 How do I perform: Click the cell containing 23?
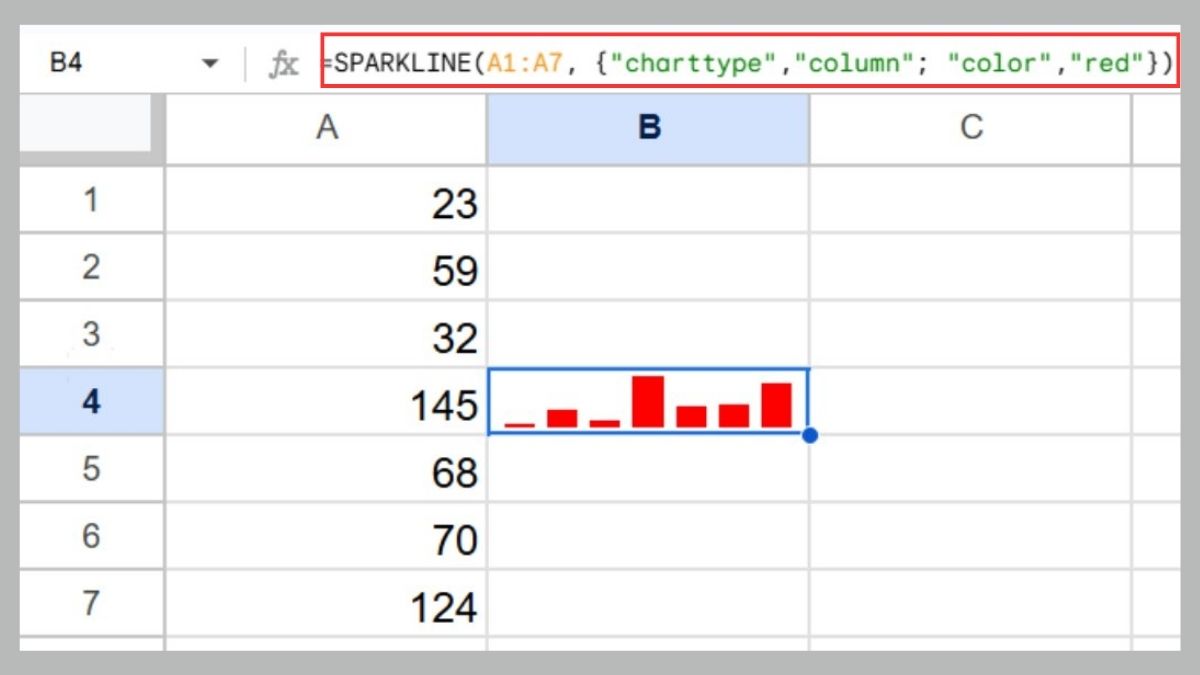327,202
